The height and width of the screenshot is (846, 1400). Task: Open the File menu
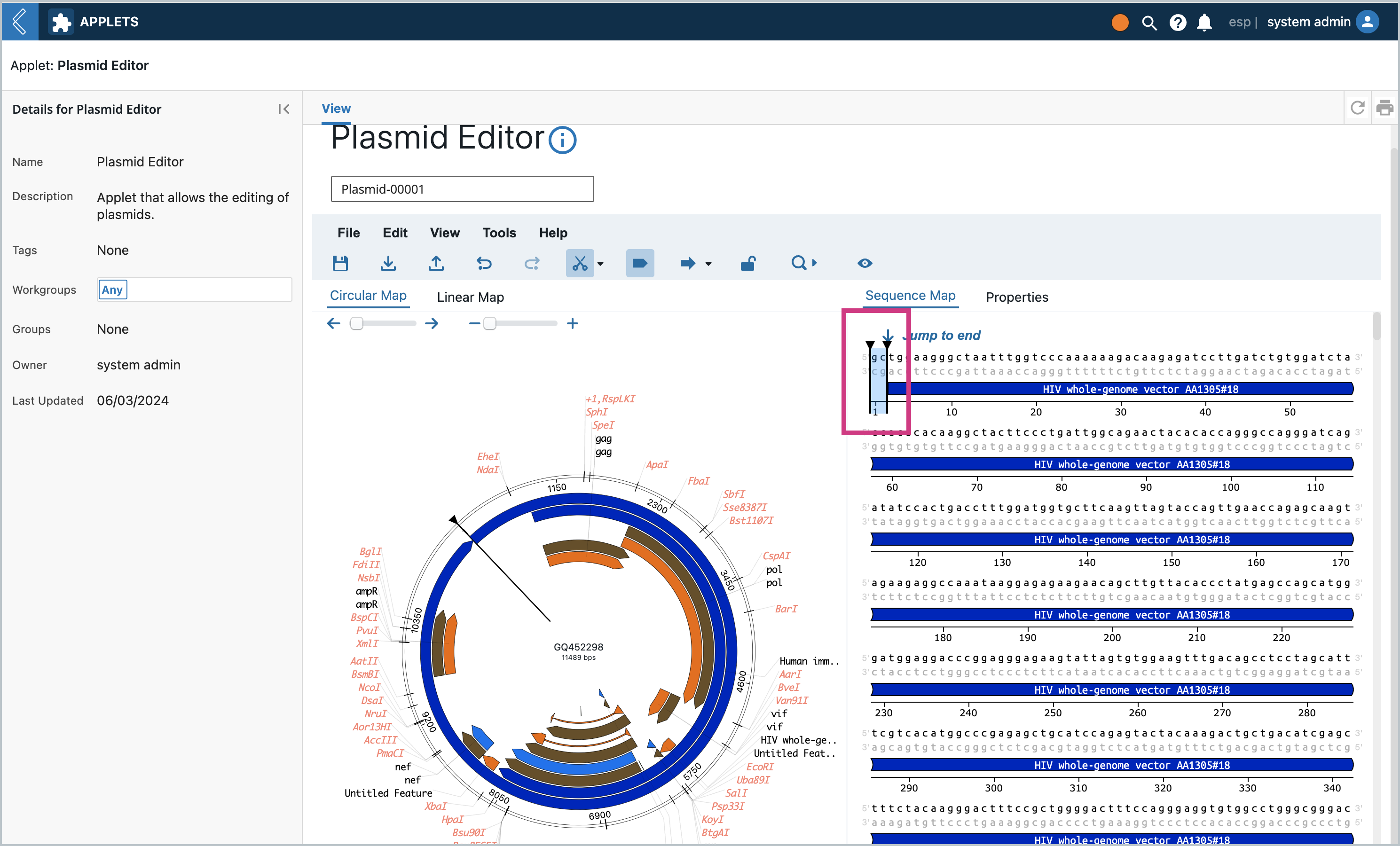[x=348, y=232]
